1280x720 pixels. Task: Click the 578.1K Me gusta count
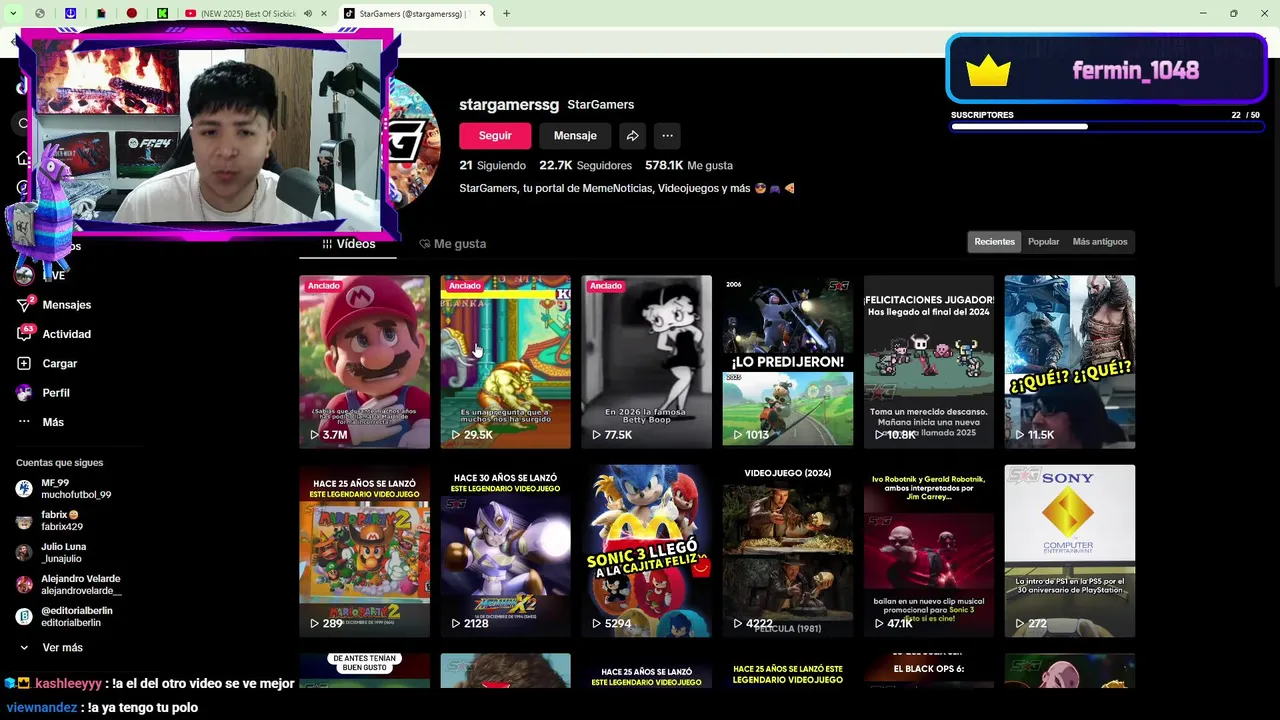(x=689, y=165)
